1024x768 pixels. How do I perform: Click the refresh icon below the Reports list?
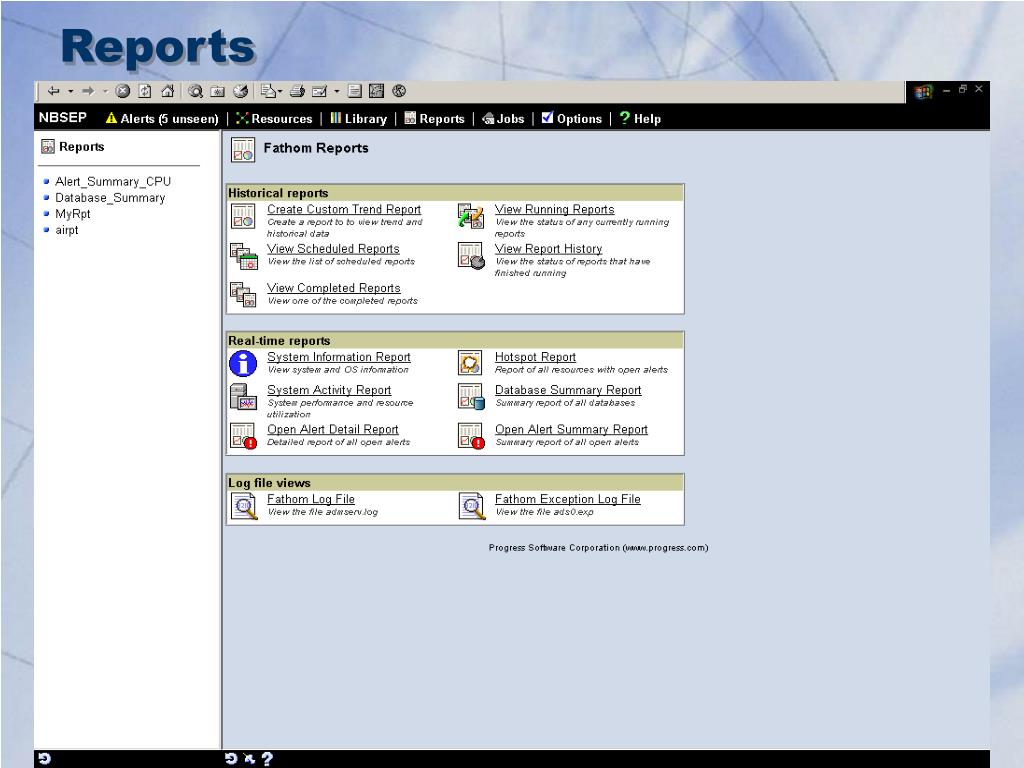pyautogui.click(x=44, y=759)
